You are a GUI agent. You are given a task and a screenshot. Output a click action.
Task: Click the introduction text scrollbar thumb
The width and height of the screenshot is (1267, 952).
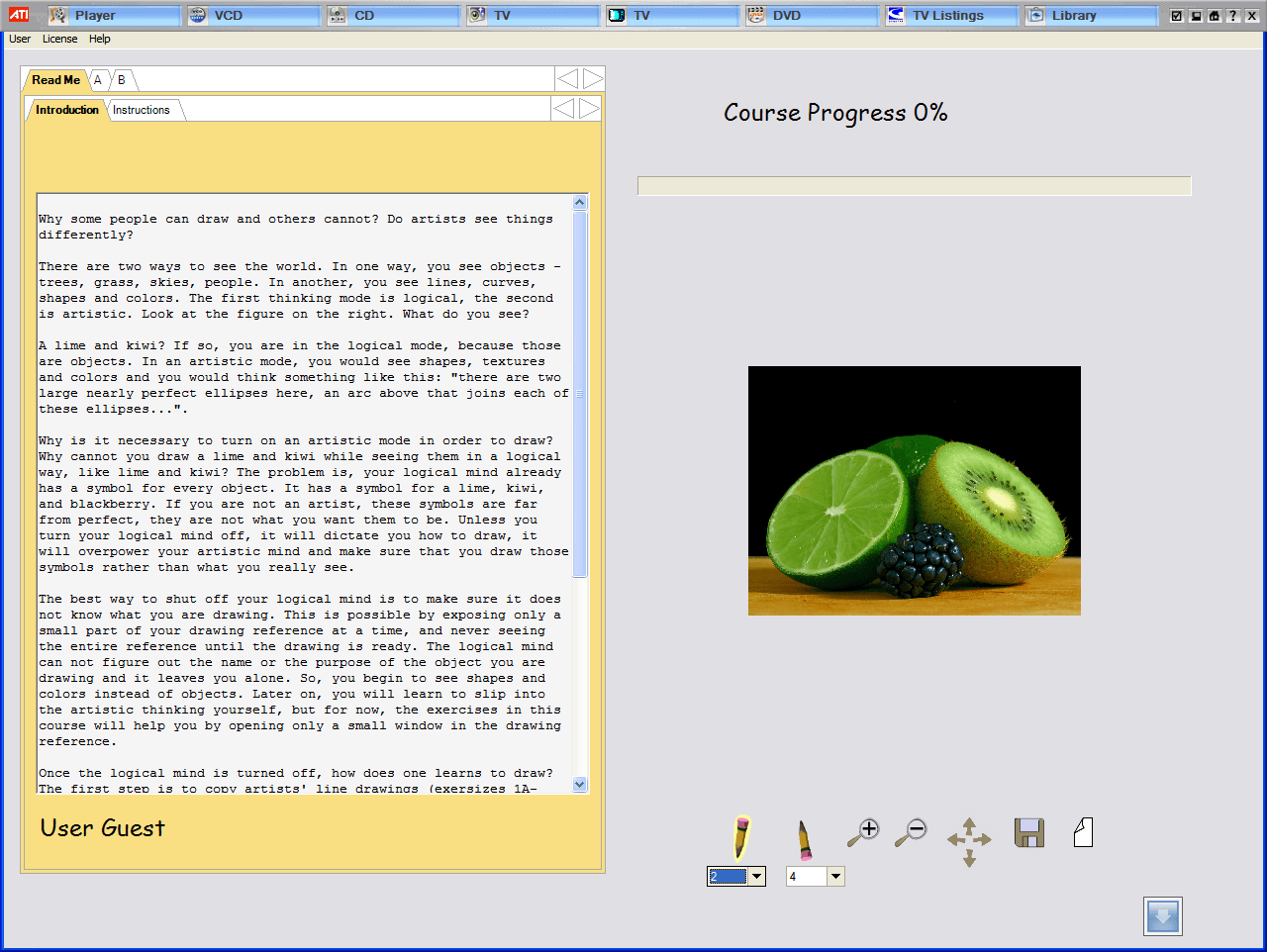tap(580, 394)
